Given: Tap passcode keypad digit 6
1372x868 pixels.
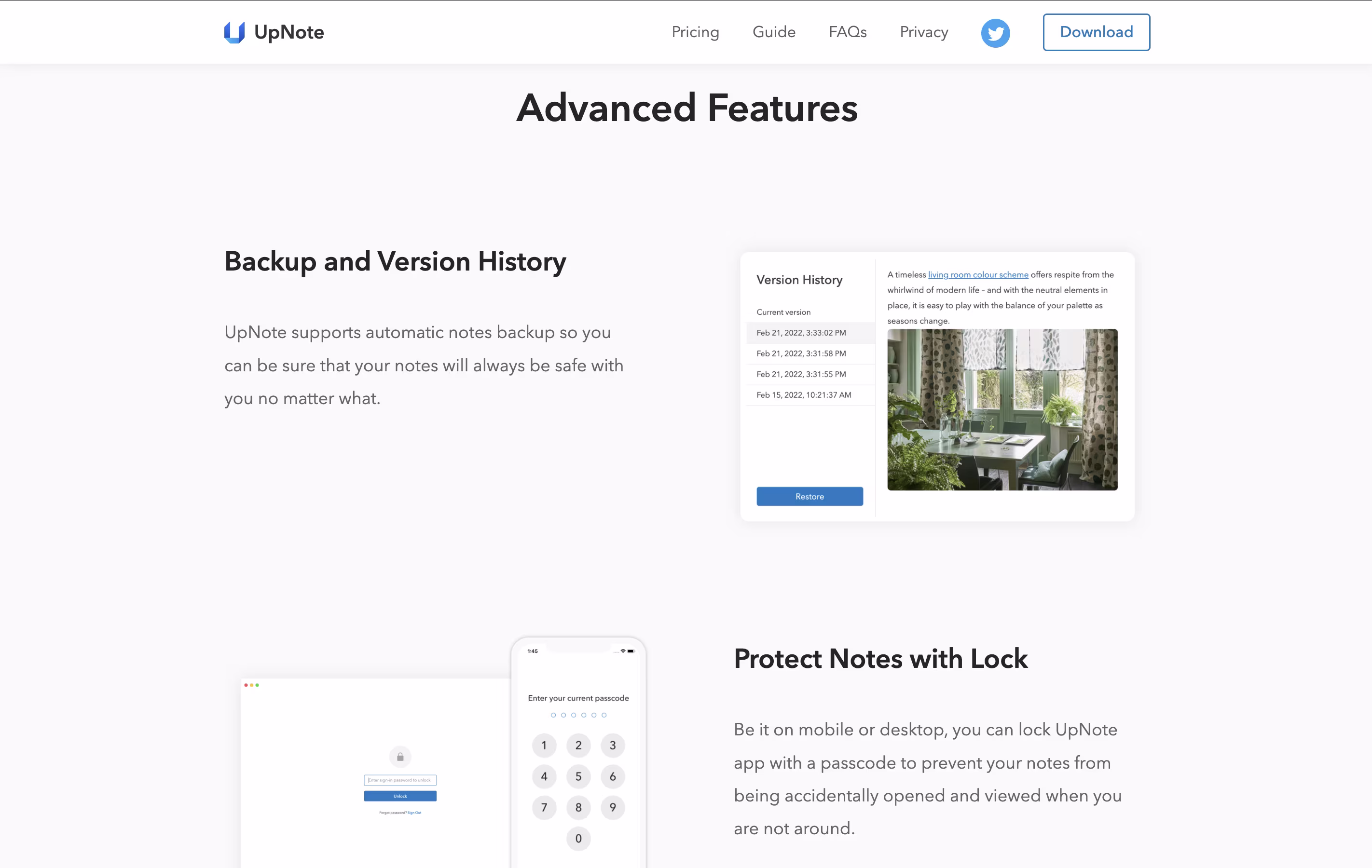Looking at the screenshot, I should [x=613, y=776].
